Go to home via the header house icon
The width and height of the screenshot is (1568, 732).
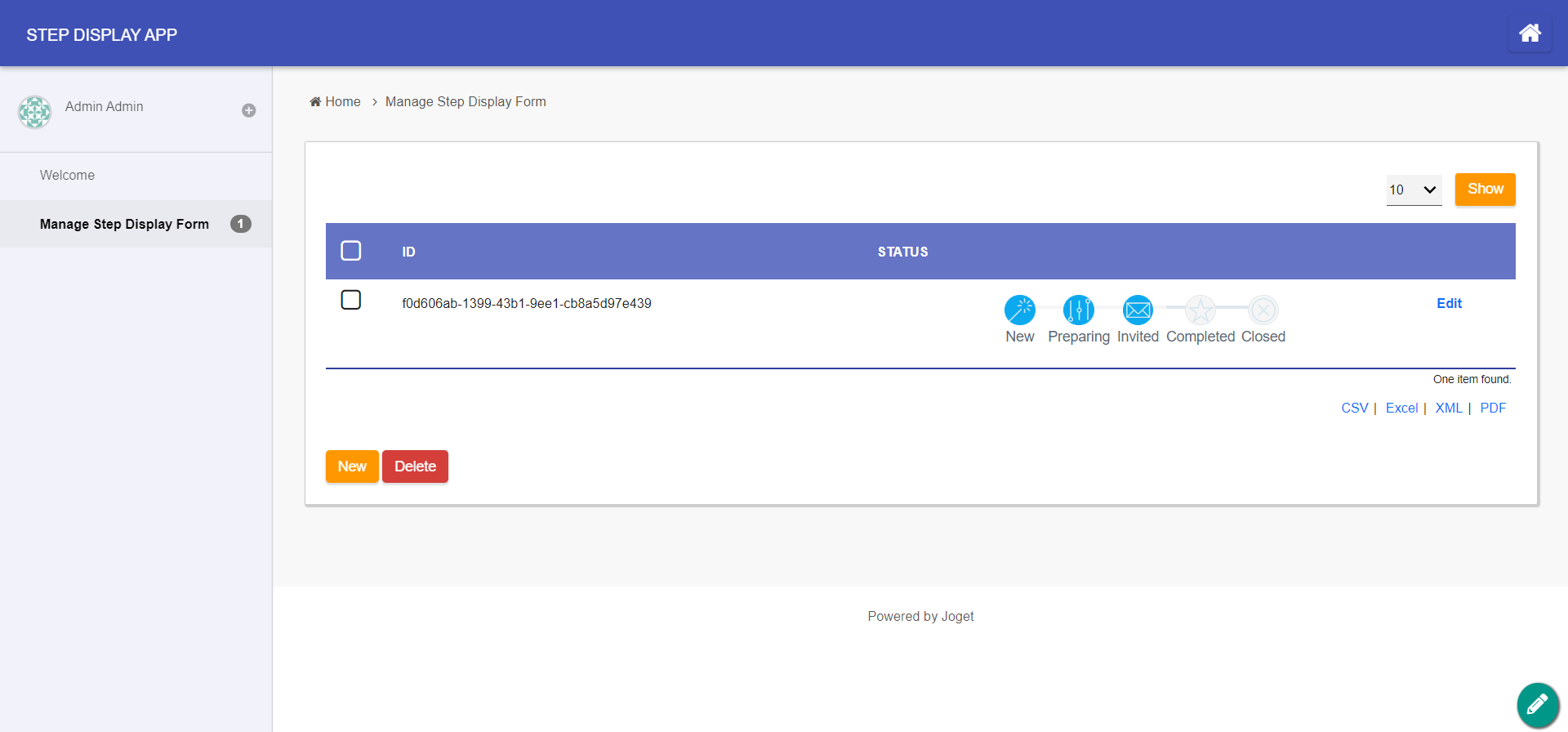1530,33
